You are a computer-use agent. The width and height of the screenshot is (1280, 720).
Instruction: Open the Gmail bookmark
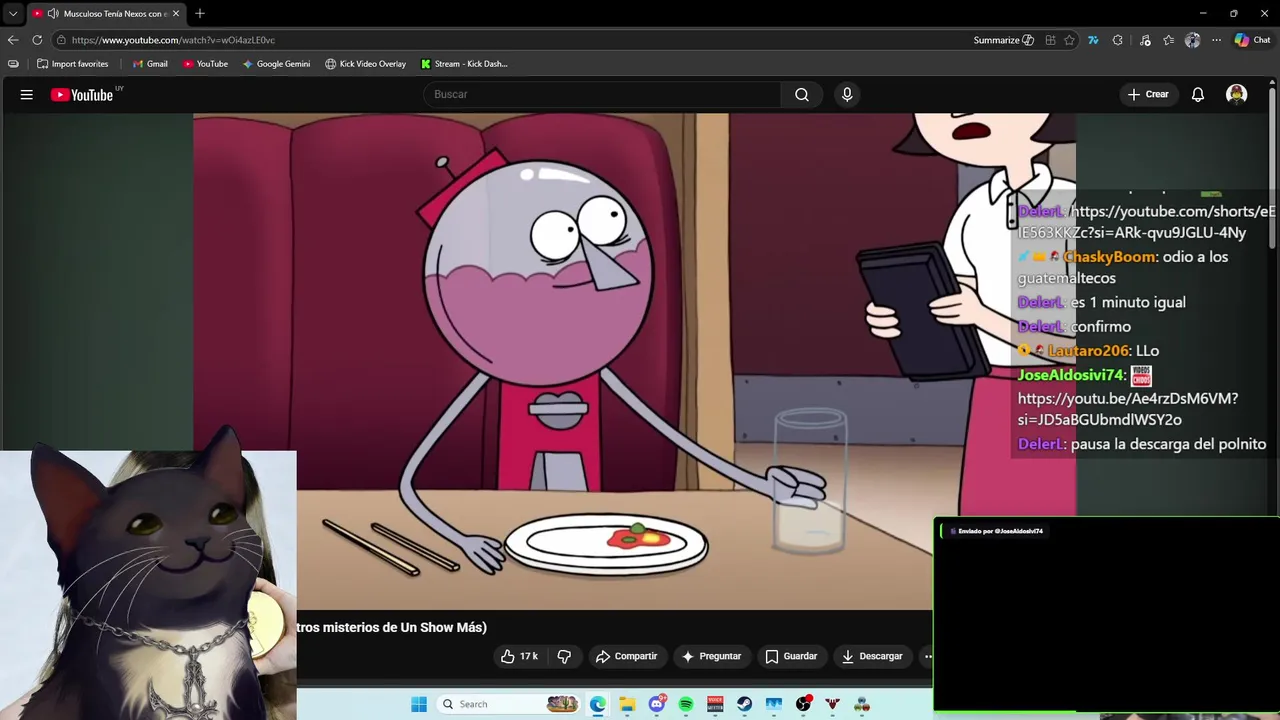(150, 64)
